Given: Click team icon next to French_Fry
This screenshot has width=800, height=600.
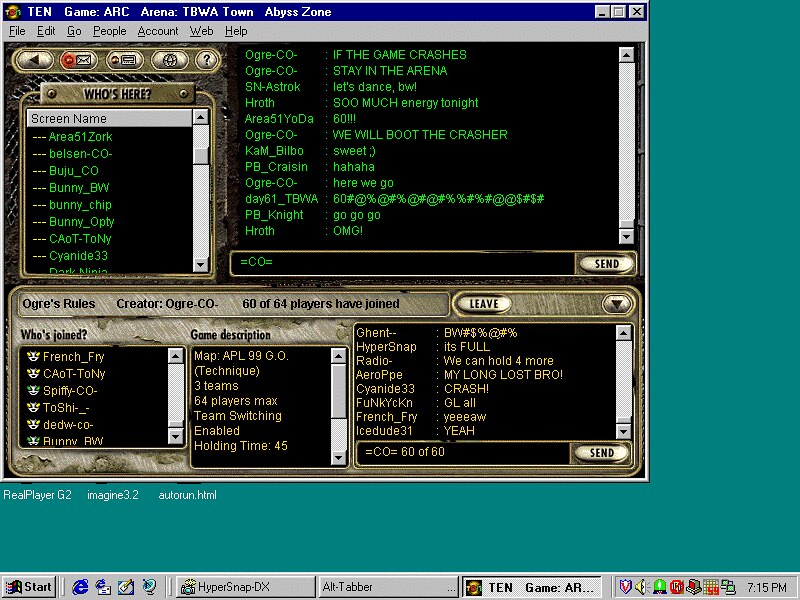Looking at the screenshot, I should point(33,357).
